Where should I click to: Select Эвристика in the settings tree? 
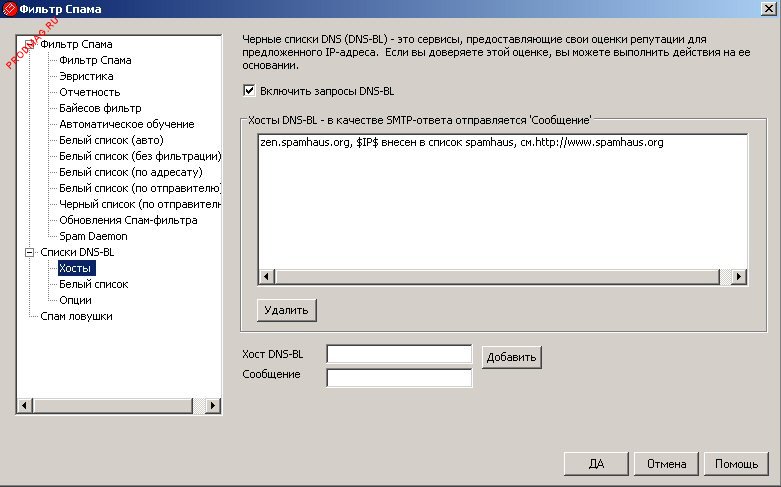point(86,76)
